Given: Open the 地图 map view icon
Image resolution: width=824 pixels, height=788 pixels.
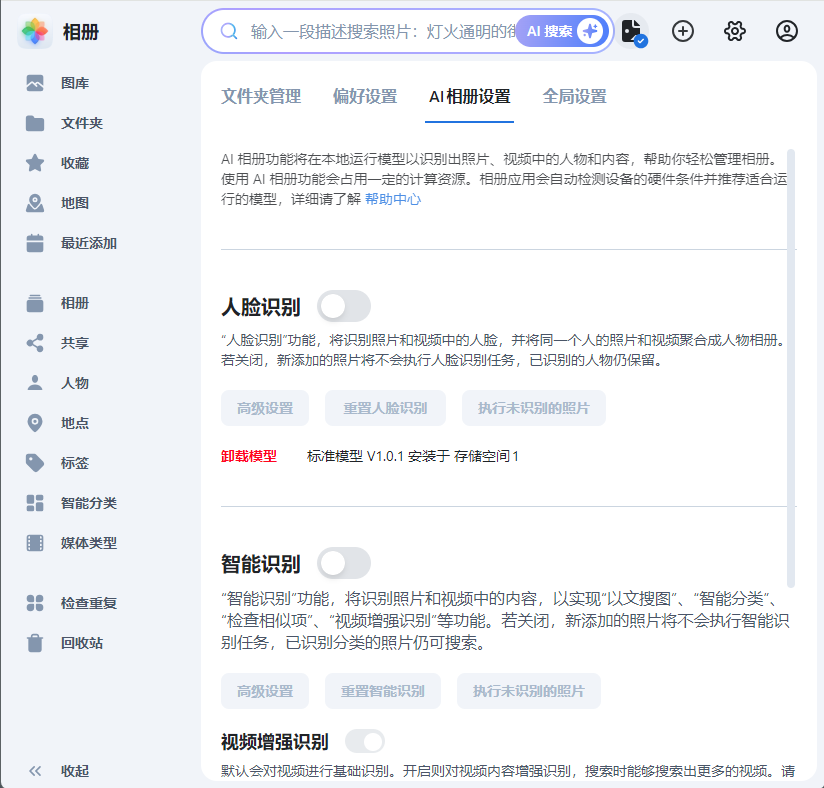Looking at the screenshot, I should tap(35, 203).
